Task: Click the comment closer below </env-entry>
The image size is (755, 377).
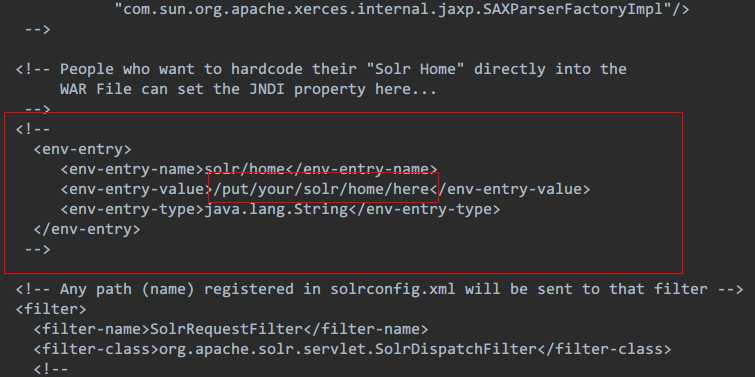Action: (37, 249)
